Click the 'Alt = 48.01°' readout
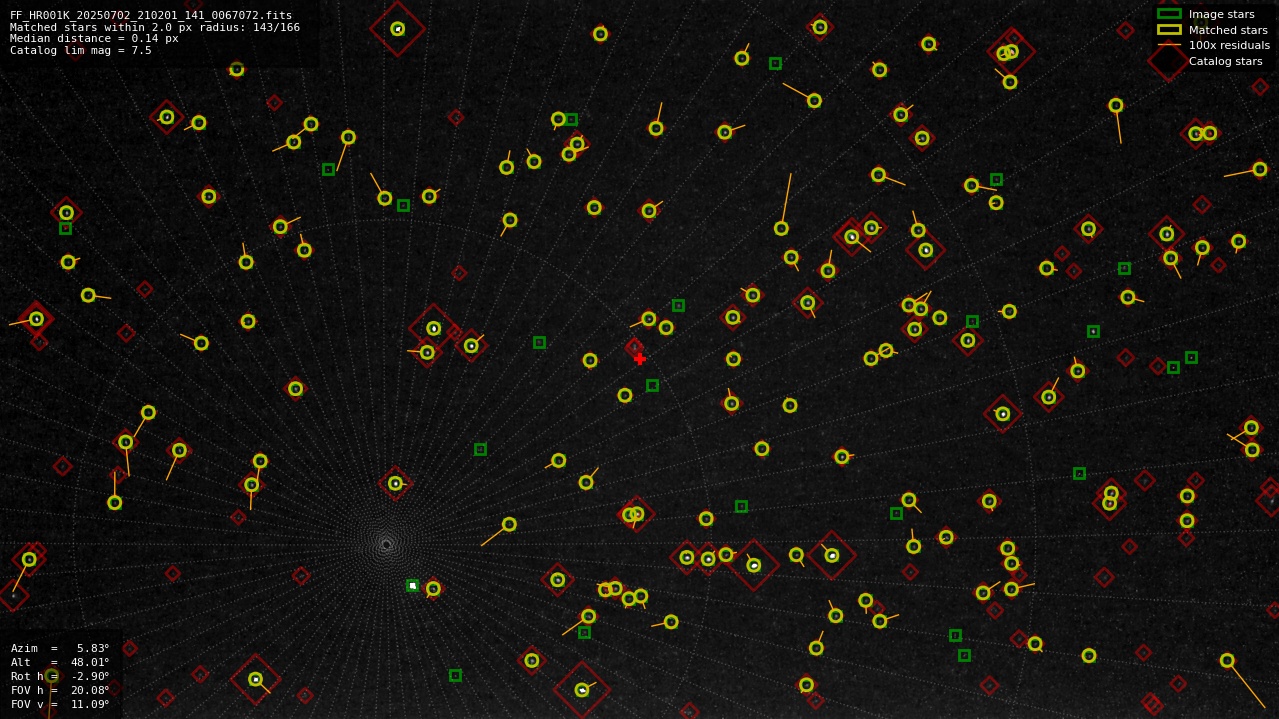The width and height of the screenshot is (1279, 719). tap(60, 662)
